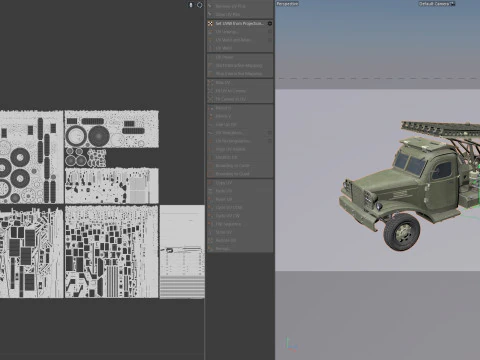Screen dimensions: 480x360
Task: Open options gear beside UV Unwrap
Action: 270,32
